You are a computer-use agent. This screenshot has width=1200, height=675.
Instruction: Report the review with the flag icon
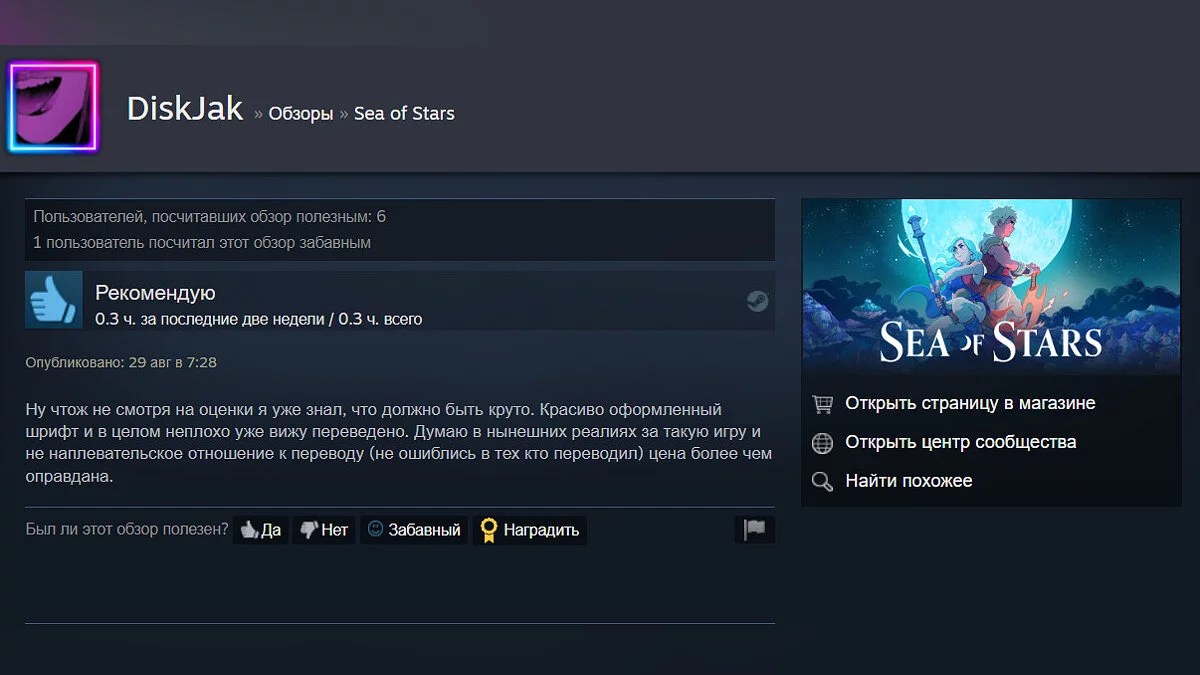click(755, 530)
